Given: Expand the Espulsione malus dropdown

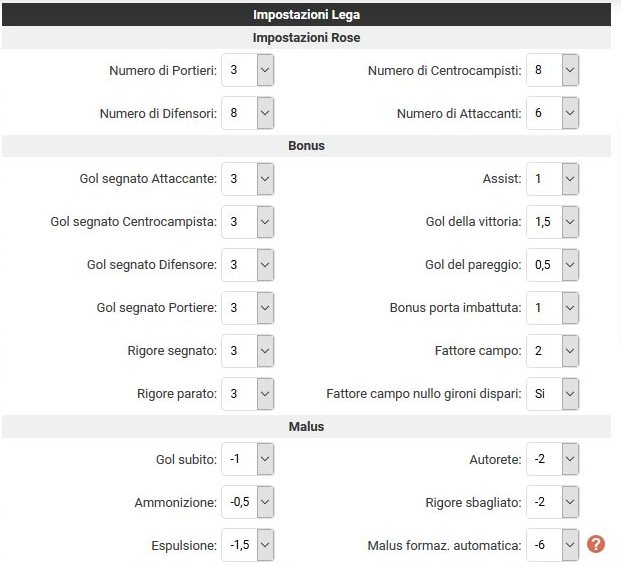Looking at the screenshot, I should pyautogui.click(x=248, y=545).
